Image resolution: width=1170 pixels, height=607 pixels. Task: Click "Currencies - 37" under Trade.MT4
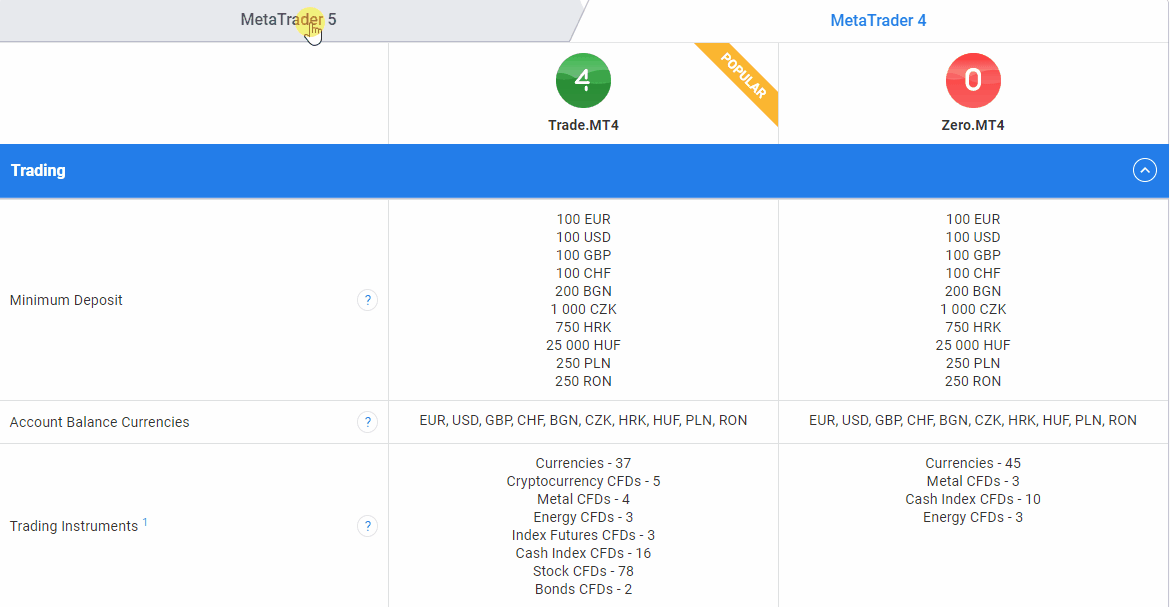pos(584,464)
